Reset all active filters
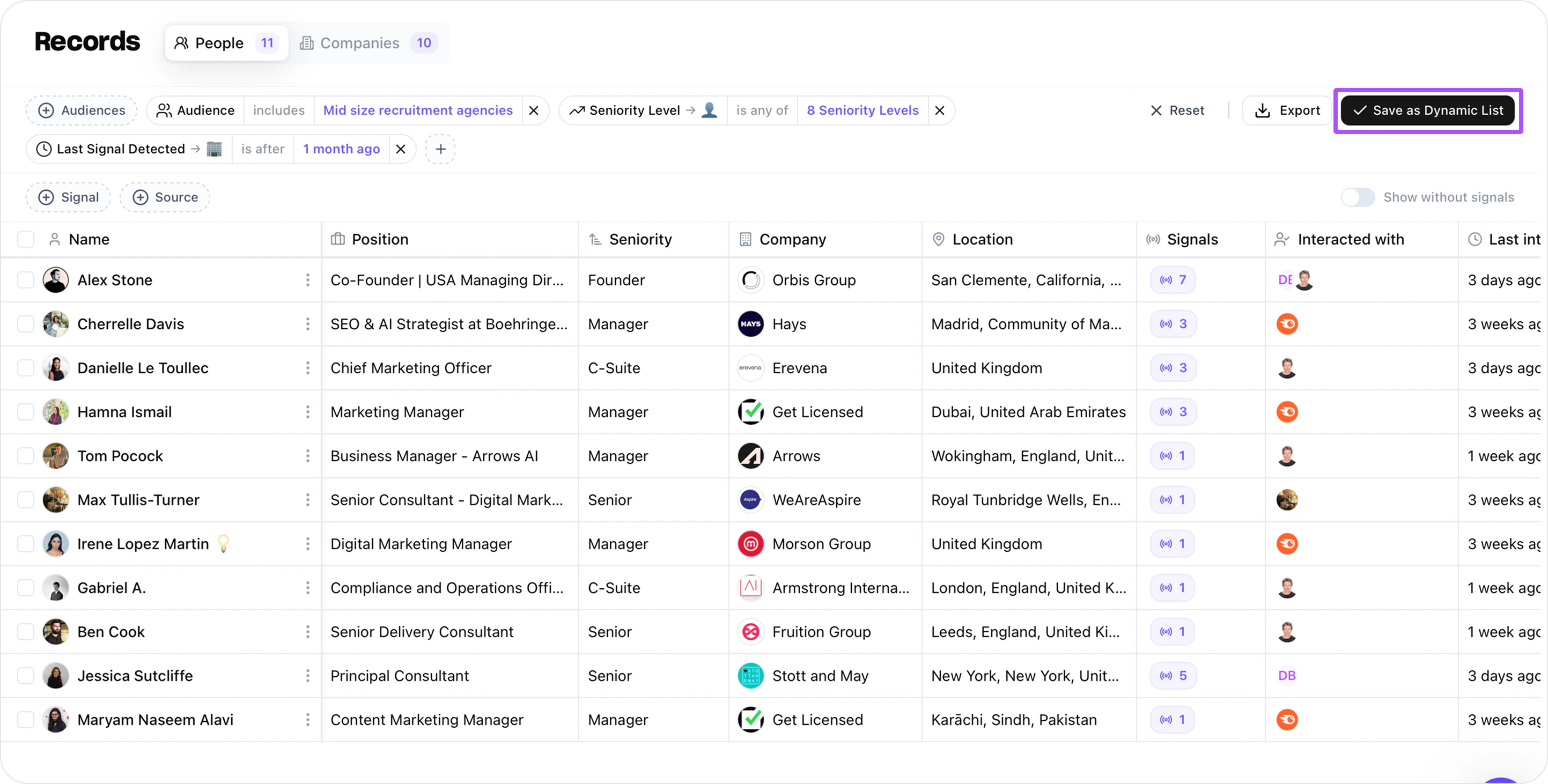The width and height of the screenshot is (1548, 784). point(1177,110)
